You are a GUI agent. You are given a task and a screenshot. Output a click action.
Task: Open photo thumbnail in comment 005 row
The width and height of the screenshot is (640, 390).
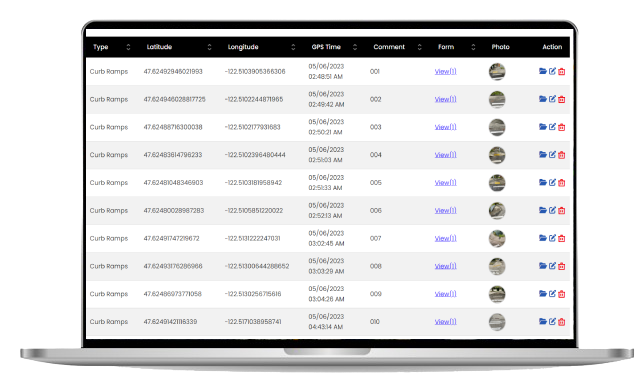(x=497, y=182)
